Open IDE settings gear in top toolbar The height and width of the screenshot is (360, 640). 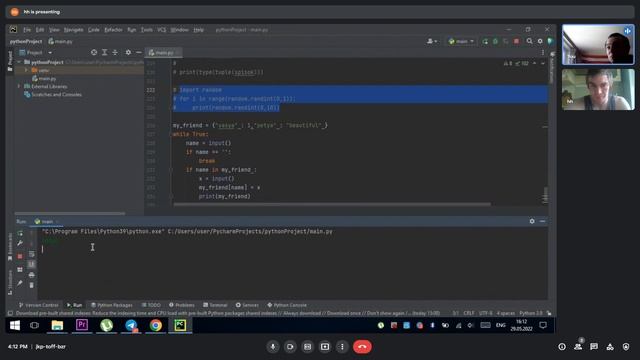pyautogui.click(x=540, y=41)
